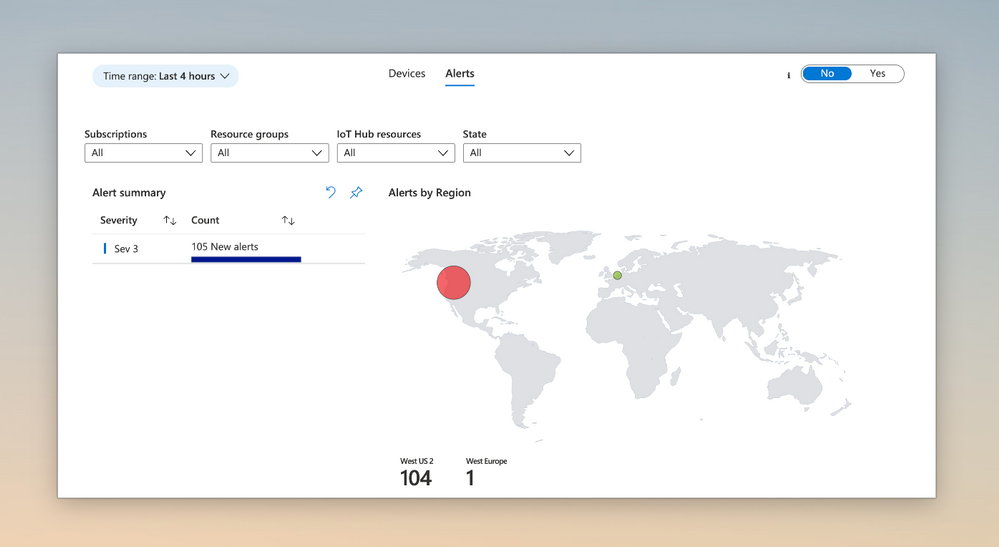Select the Alerts tab
Viewport: 999px width, 547px height.
pyautogui.click(x=459, y=74)
